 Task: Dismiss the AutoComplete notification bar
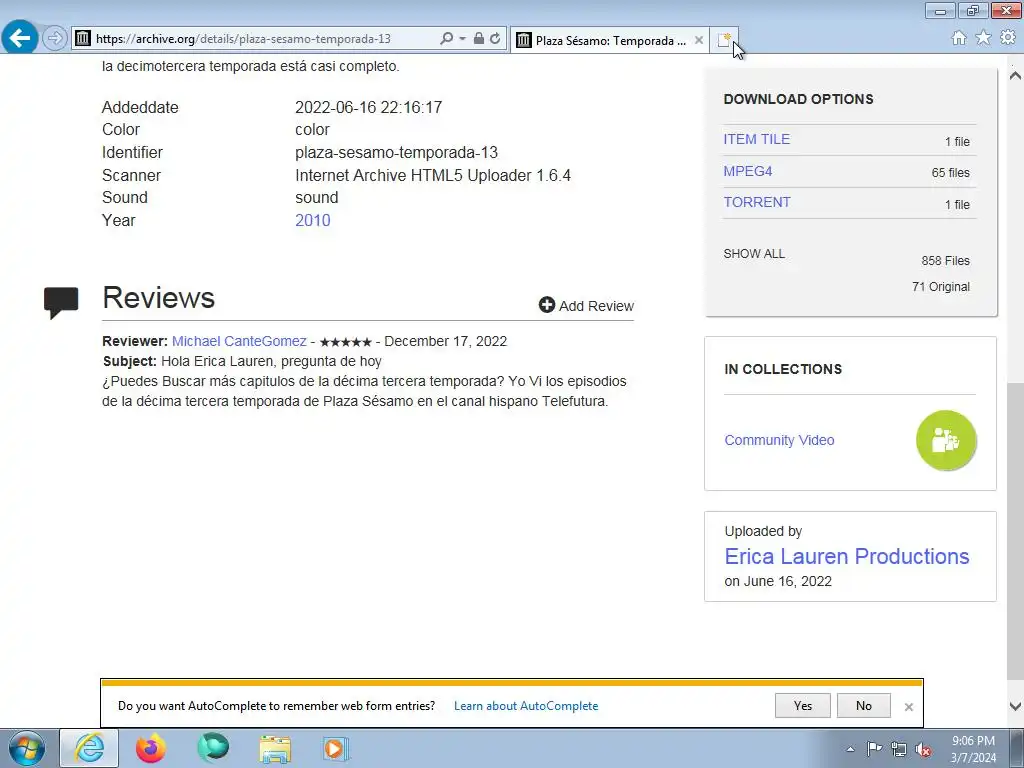[908, 707]
